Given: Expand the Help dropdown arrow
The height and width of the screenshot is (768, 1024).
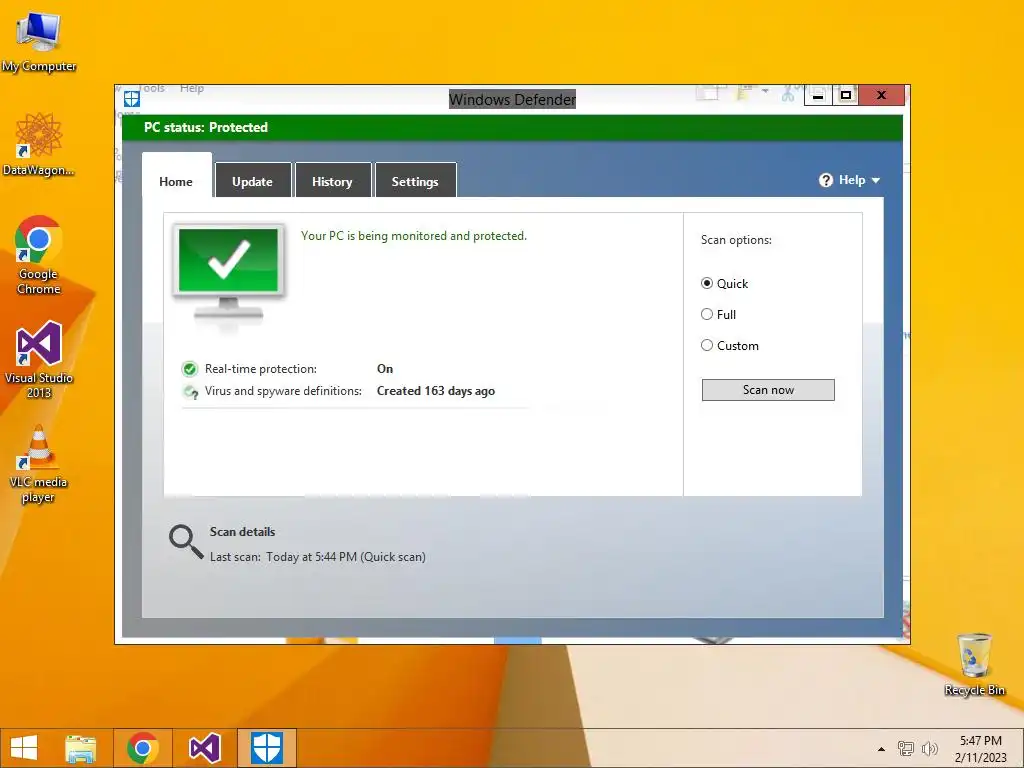Looking at the screenshot, I should click(x=876, y=180).
